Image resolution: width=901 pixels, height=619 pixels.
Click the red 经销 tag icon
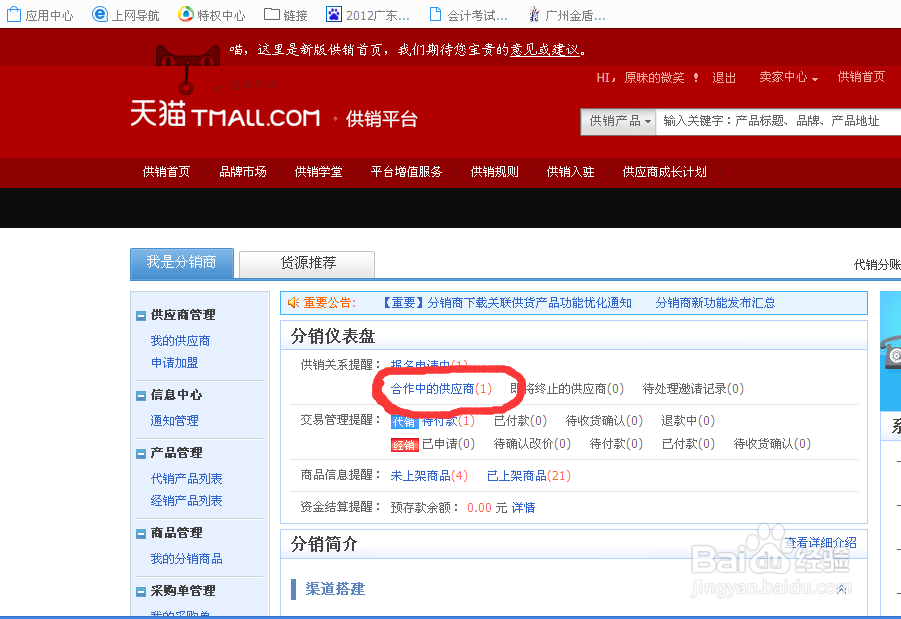[x=404, y=445]
